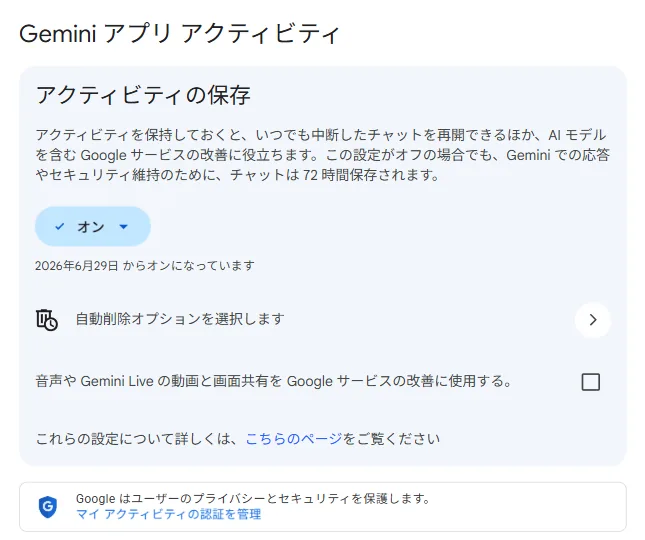
Task: Click Gemini アプリ アクティビティ page title
Action: (x=179, y=33)
